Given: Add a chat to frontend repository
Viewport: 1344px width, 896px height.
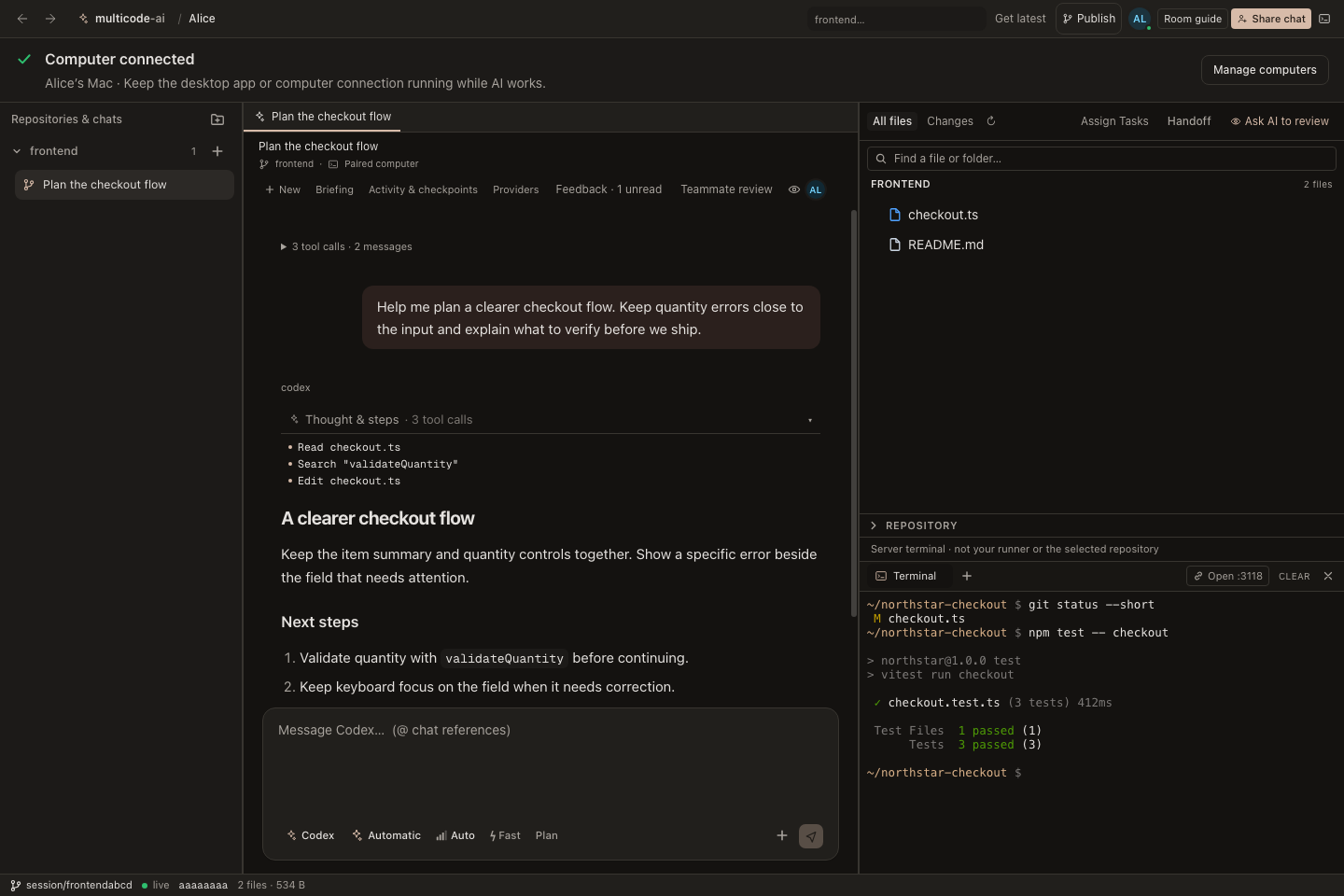Looking at the screenshot, I should tap(217, 151).
